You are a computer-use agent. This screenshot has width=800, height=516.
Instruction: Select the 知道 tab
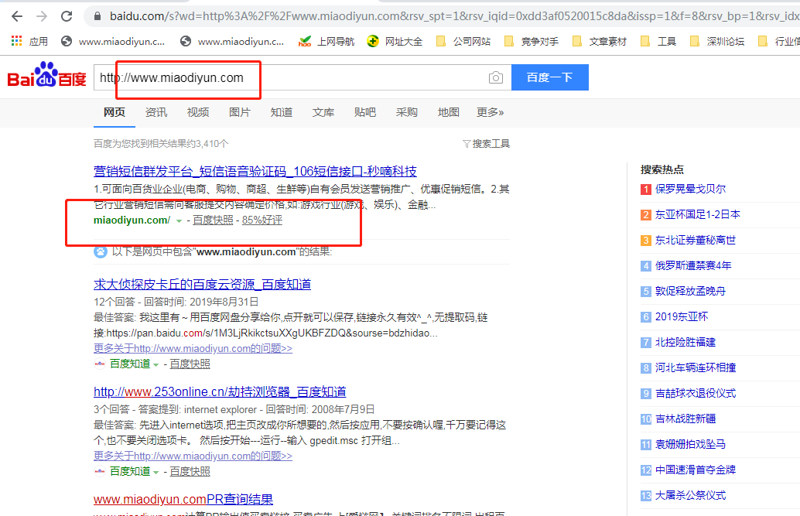pos(282,112)
